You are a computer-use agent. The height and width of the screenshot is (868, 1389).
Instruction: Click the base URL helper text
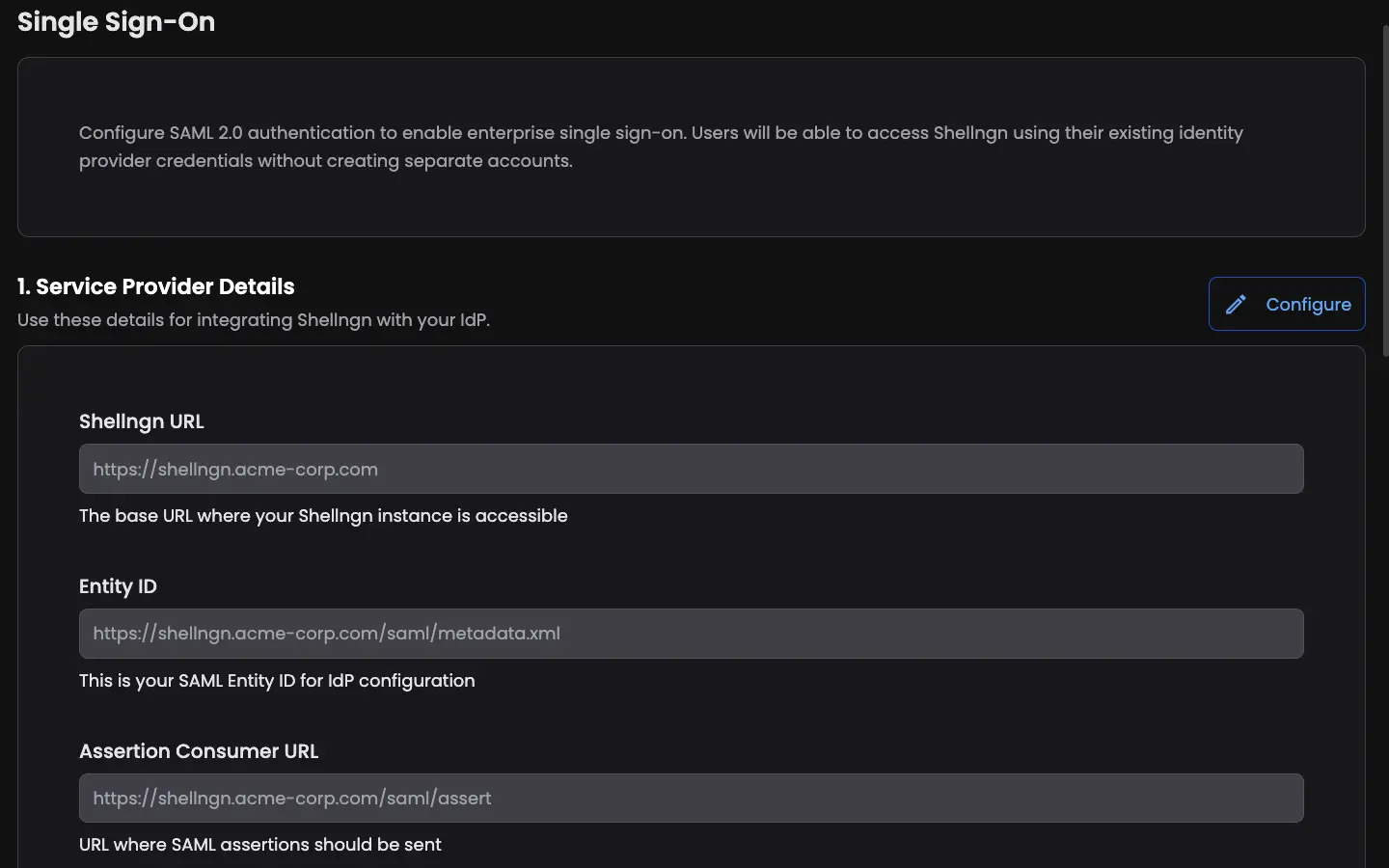pos(323,516)
